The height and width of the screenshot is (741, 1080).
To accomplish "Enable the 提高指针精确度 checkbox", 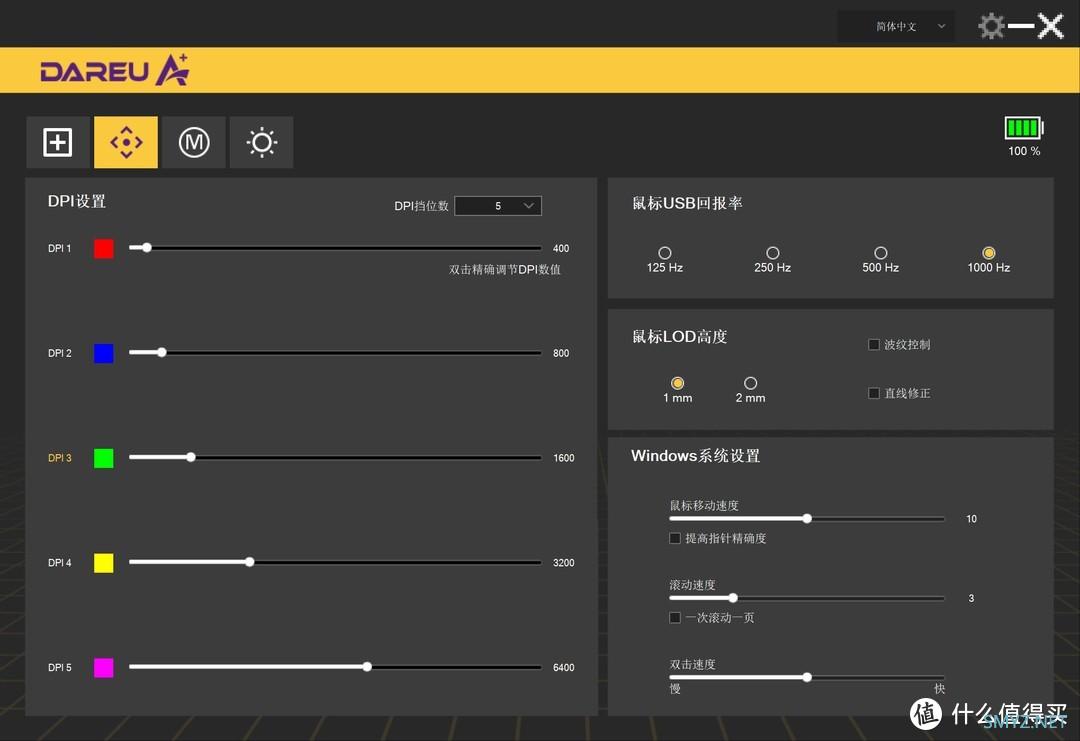I will pos(675,538).
